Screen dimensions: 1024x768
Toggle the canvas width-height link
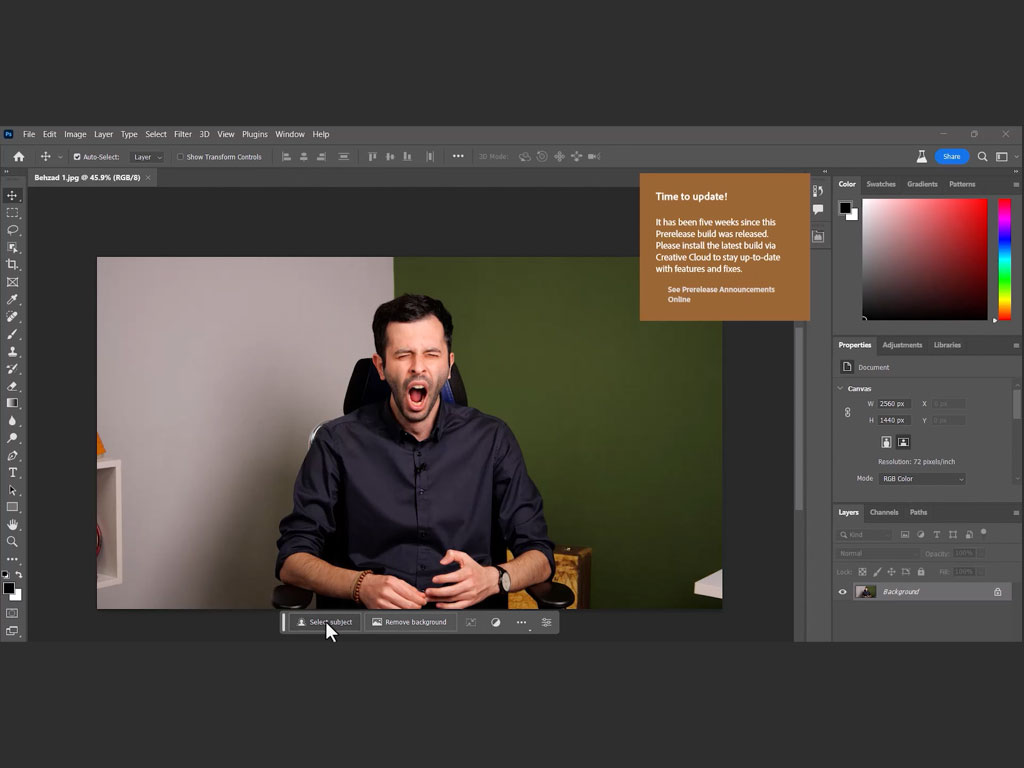[848, 412]
